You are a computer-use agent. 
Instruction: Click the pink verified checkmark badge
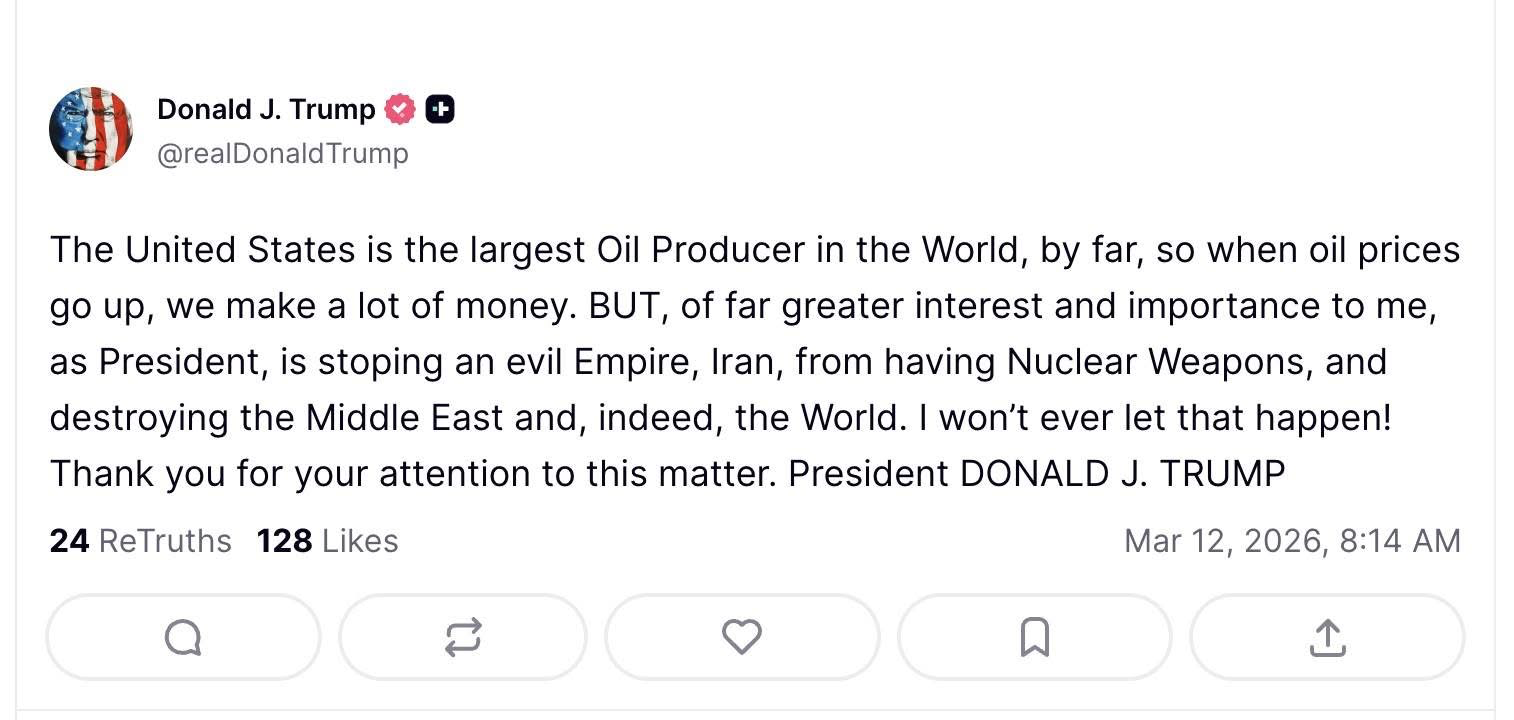pyautogui.click(x=400, y=109)
